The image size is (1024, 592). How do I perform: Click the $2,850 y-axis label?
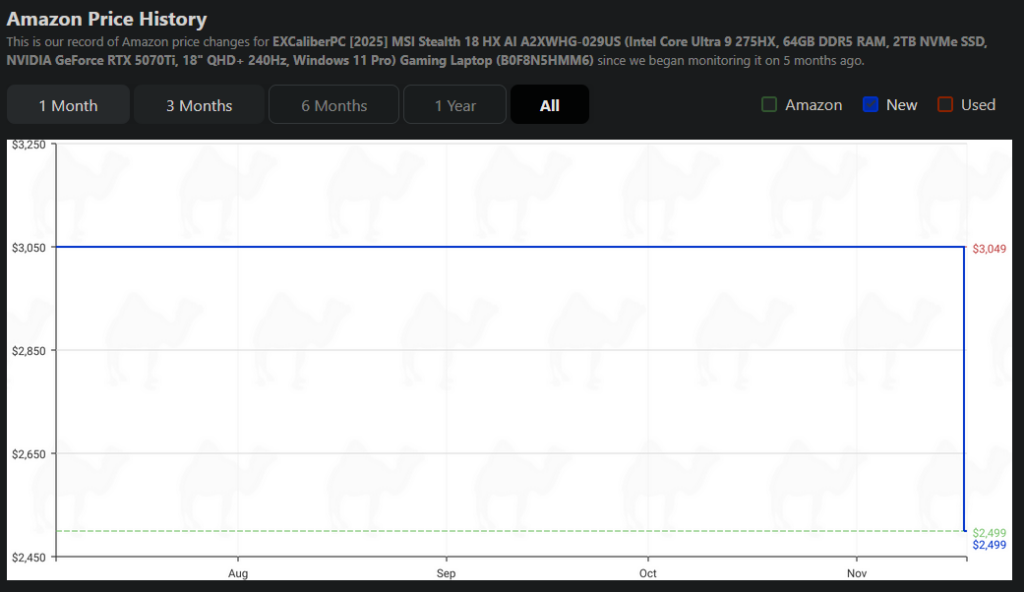[28, 351]
